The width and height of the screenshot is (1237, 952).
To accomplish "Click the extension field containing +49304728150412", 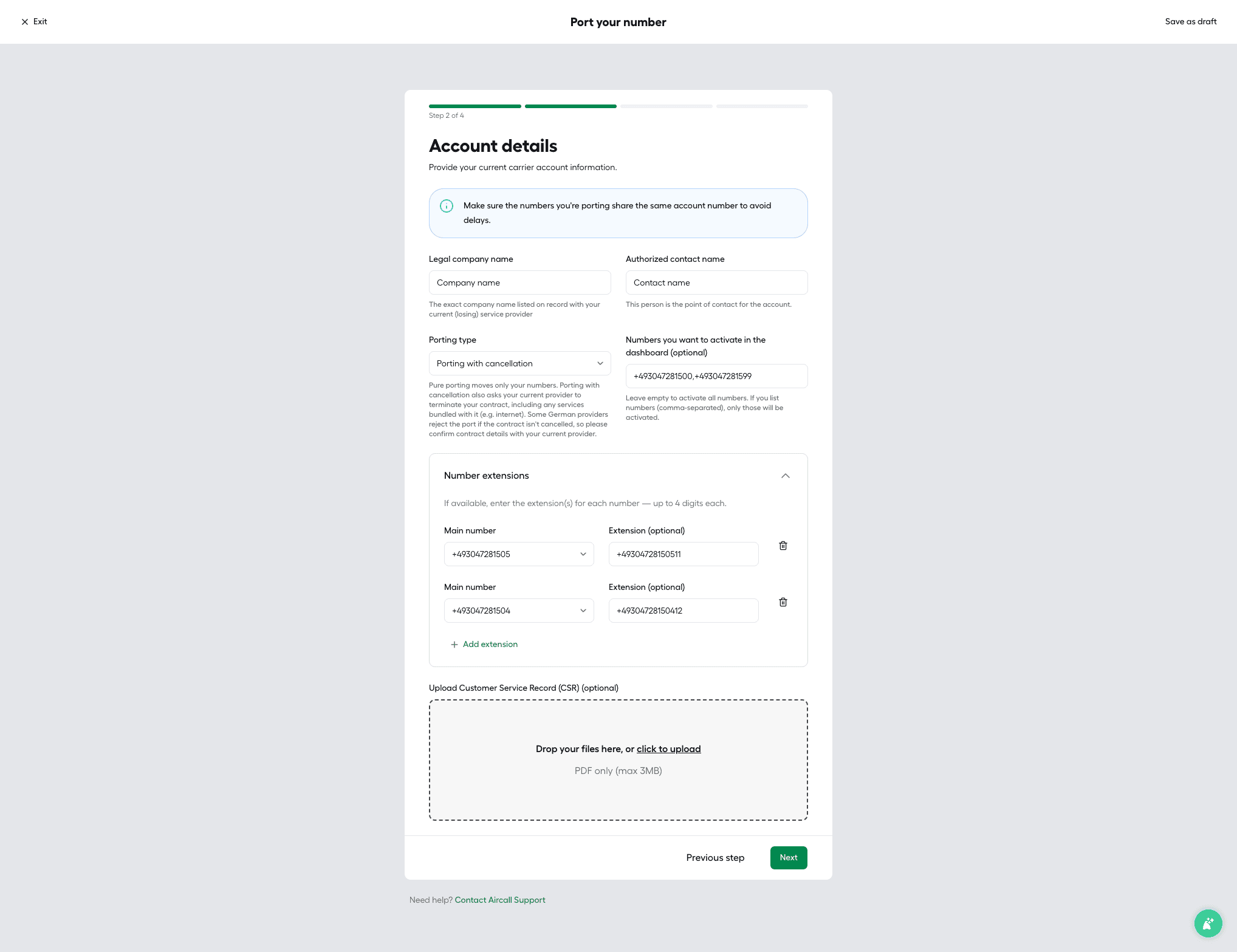I will (x=684, y=611).
